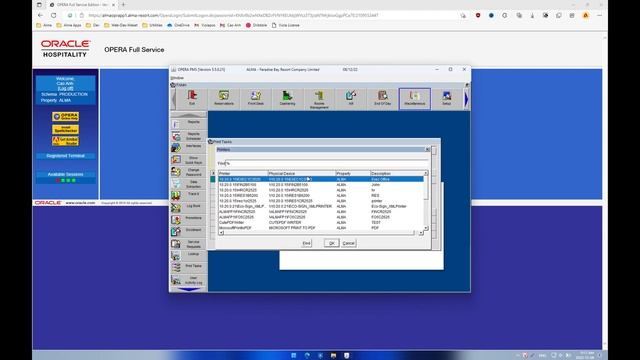Select highlighted Exec Office printer row
Screen dimensions: 640x360
[320, 179]
